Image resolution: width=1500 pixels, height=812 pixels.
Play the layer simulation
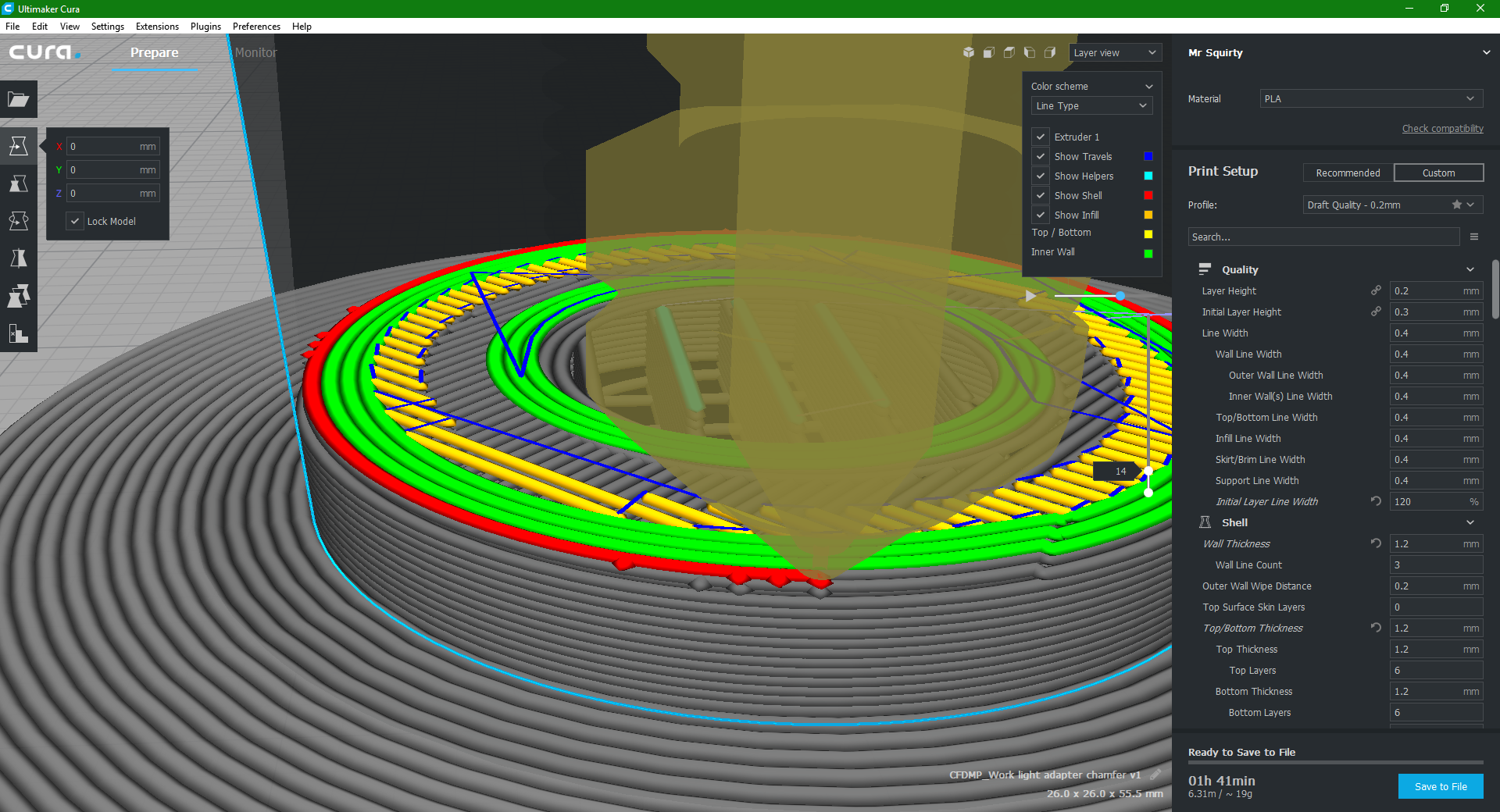pos(1030,296)
